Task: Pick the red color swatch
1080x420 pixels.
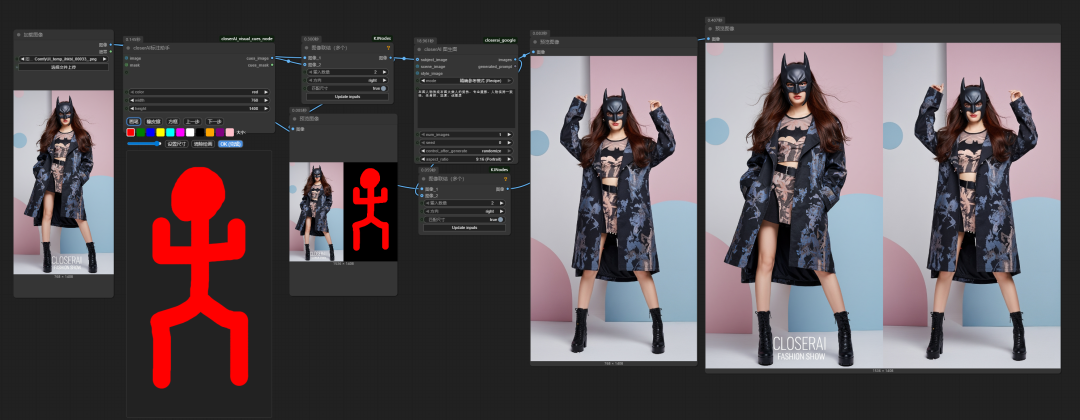Action: (131, 132)
